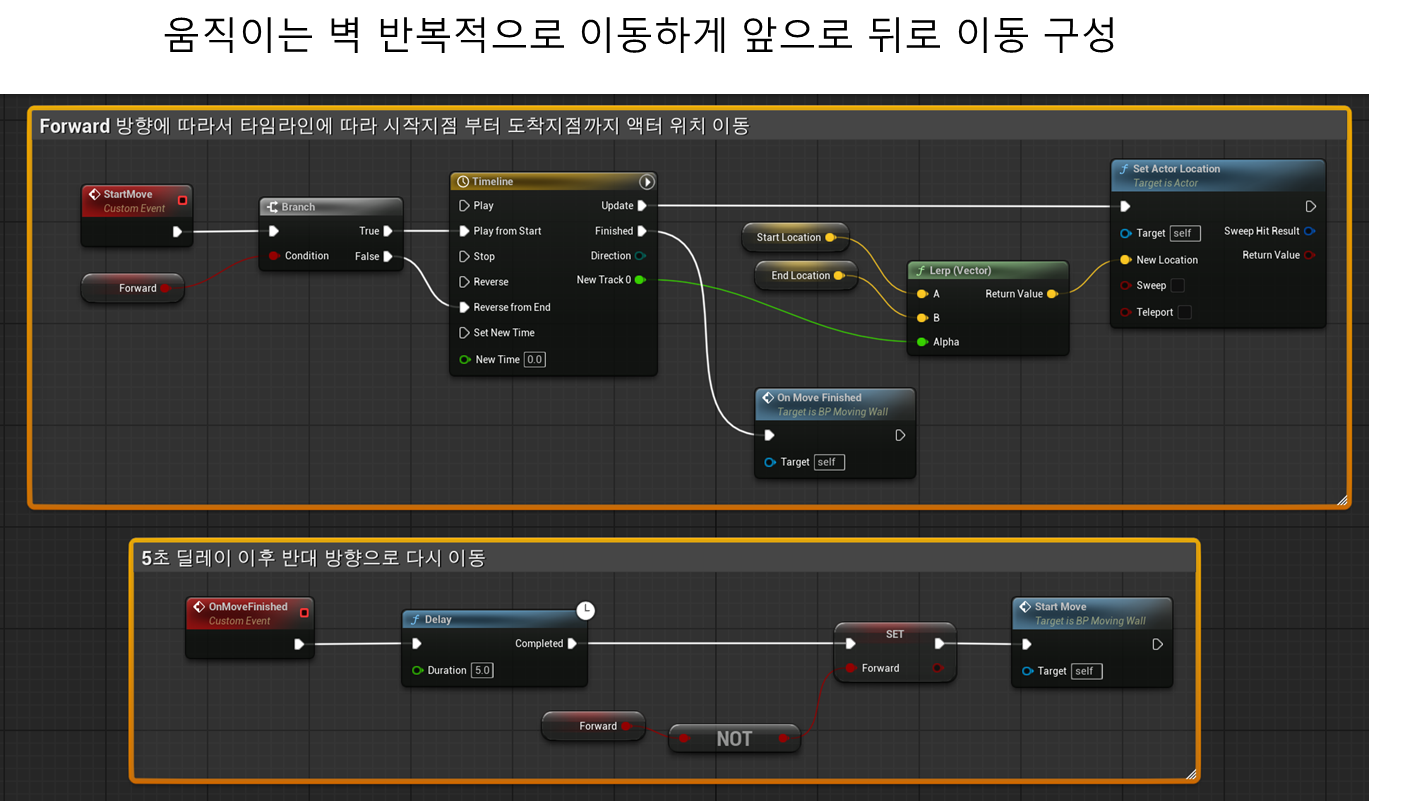Click the StartMove event exec output pin
This screenshot has height=801, width=1401.
tap(177, 232)
